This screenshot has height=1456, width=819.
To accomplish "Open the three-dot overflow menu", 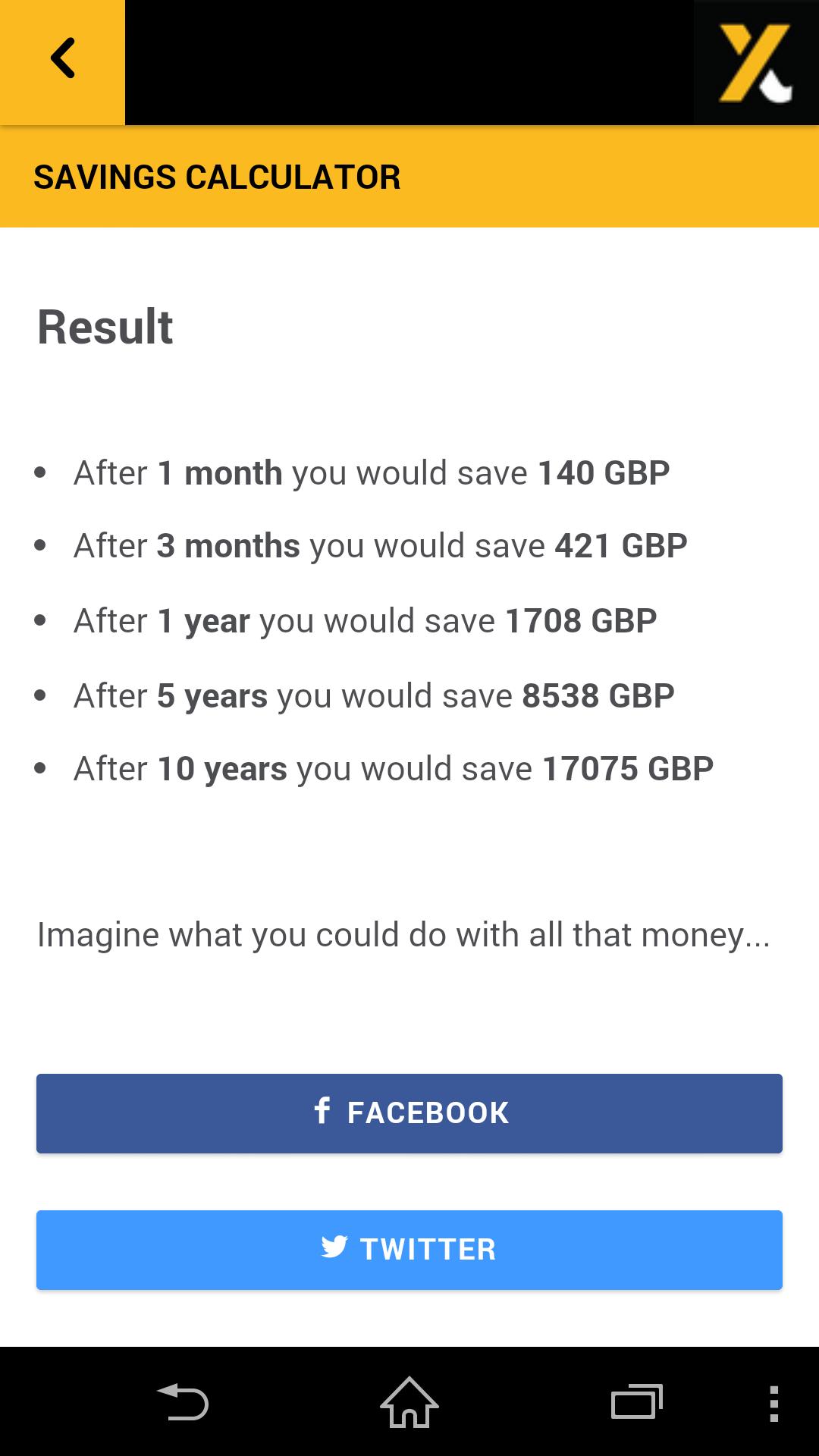I will (773, 1403).
